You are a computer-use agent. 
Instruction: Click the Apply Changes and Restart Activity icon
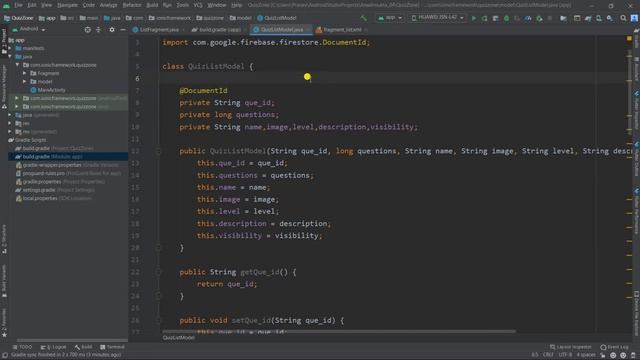point(484,18)
